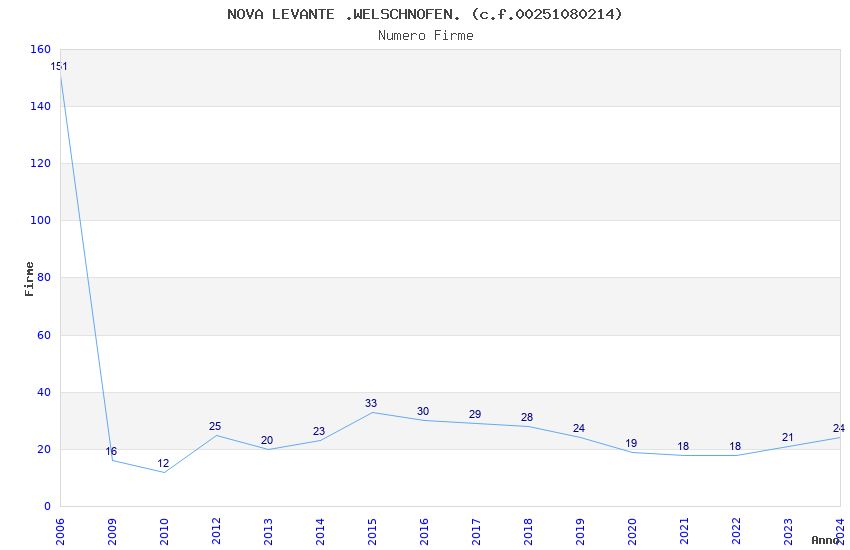
Task: Click the y-axis value 40
Action: [44, 392]
